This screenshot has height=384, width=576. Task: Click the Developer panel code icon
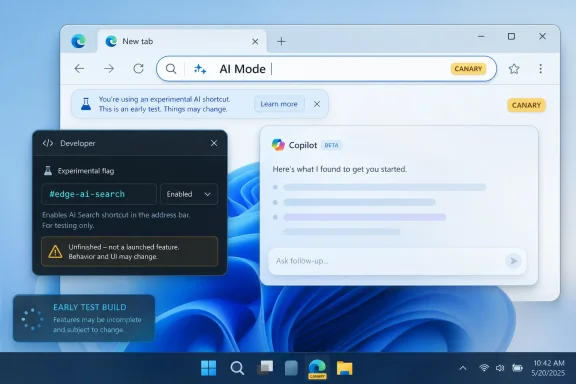tap(48, 143)
